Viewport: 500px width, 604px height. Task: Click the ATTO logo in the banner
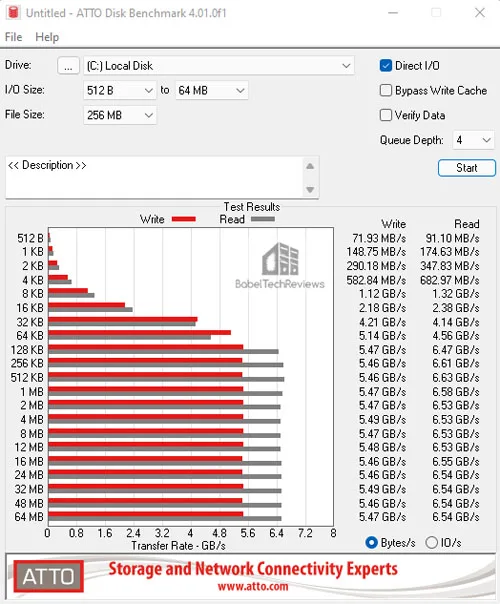[49, 576]
